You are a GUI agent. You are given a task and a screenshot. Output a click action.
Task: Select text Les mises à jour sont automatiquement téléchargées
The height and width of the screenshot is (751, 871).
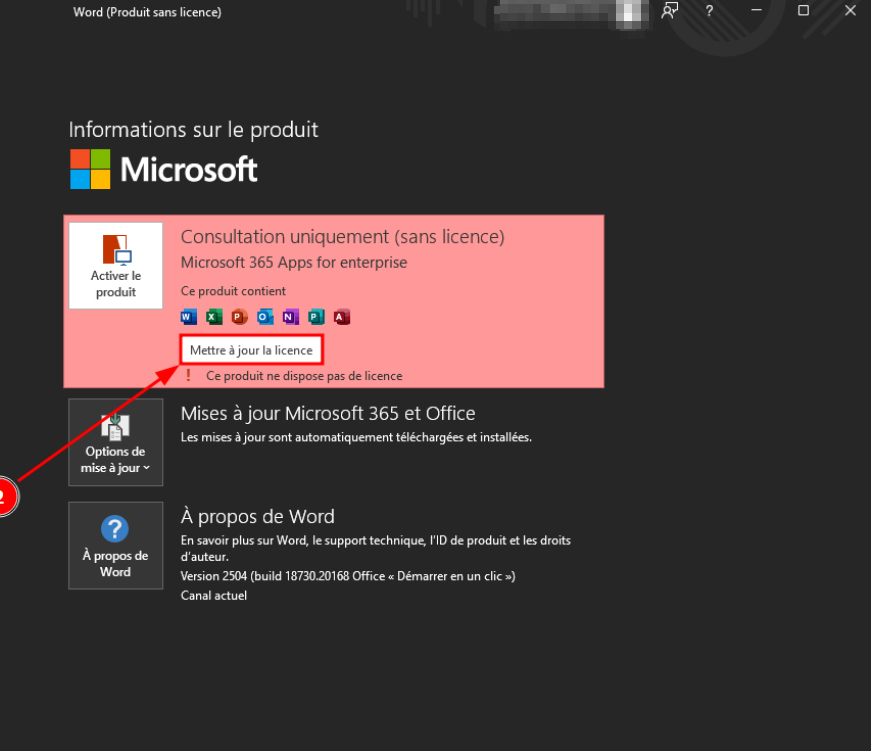click(x=356, y=438)
